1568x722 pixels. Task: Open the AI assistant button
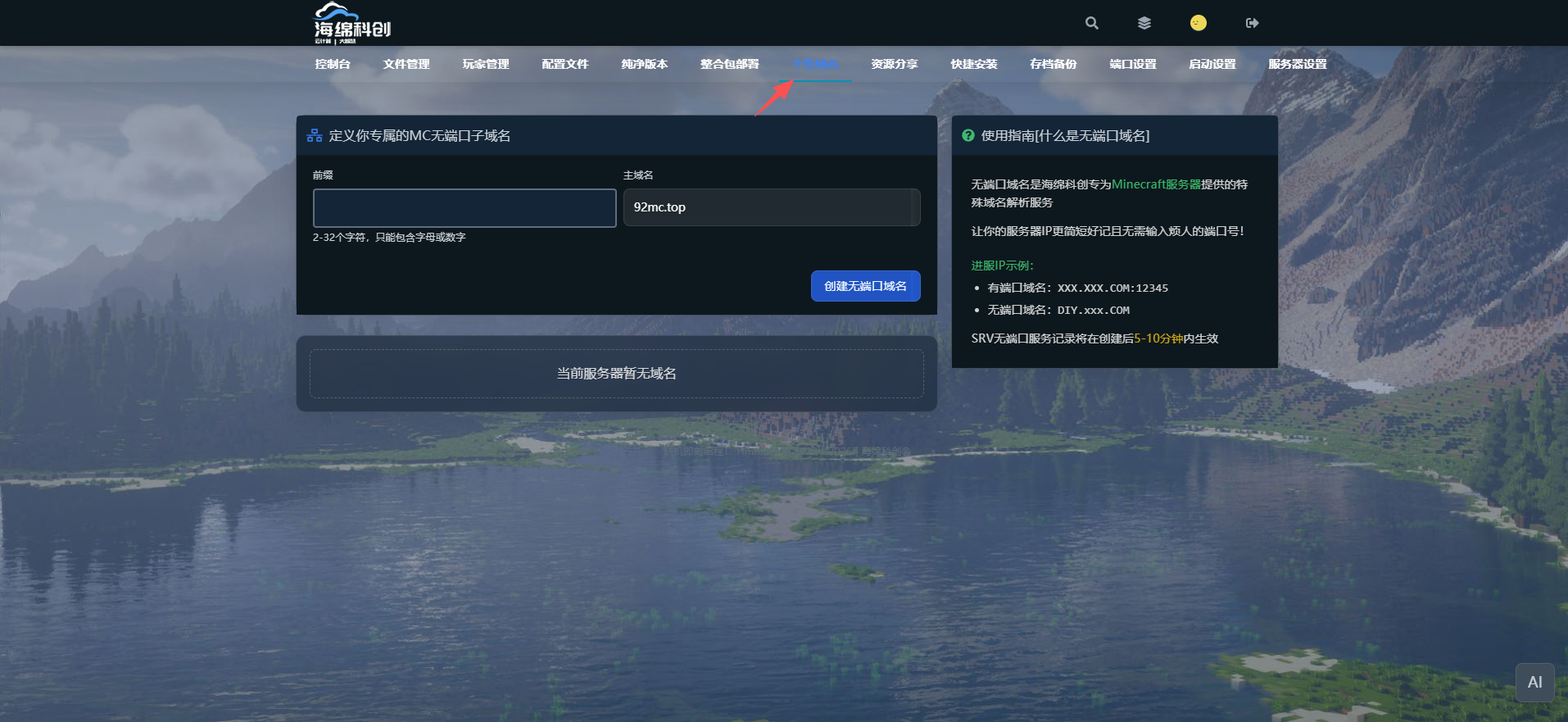click(1534, 682)
